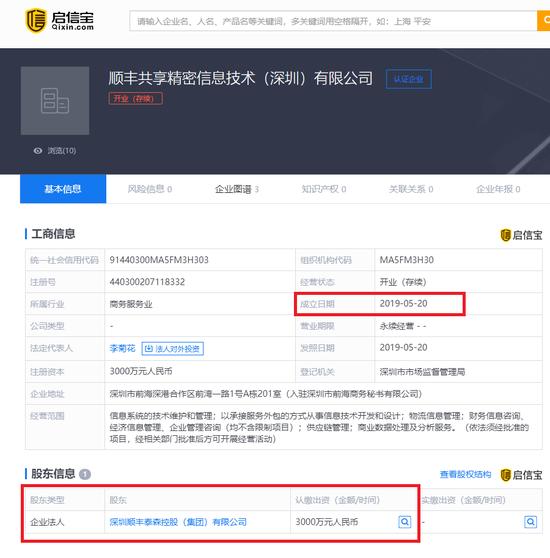Click the eye views counter icon
This screenshot has height=558, width=550.
[x=38, y=151]
